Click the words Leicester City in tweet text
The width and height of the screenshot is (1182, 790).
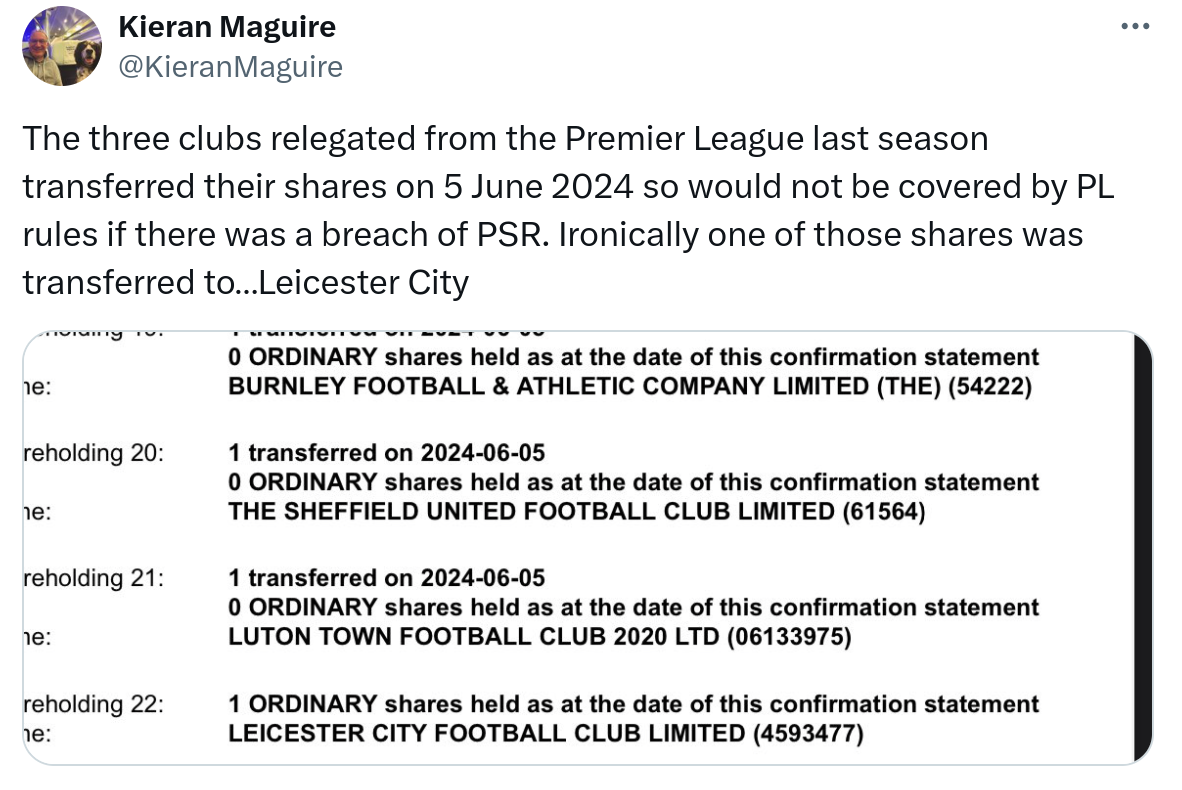tap(363, 283)
